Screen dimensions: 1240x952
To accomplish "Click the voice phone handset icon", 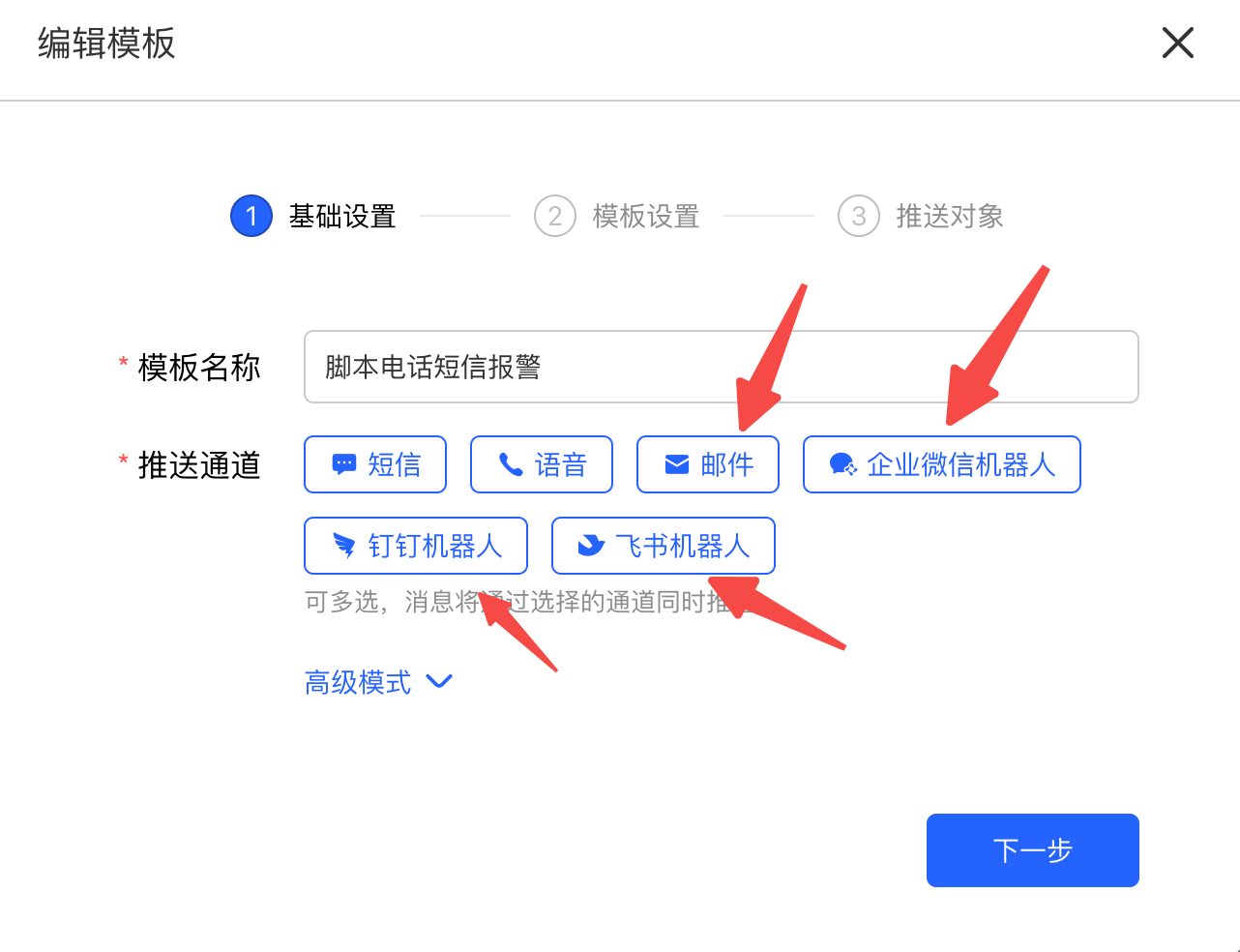I will 511,464.
